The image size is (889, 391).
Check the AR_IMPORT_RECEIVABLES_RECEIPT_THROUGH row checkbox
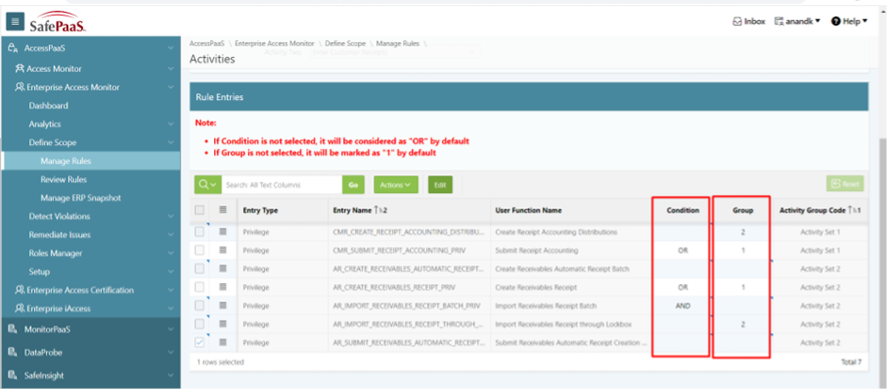coord(200,324)
